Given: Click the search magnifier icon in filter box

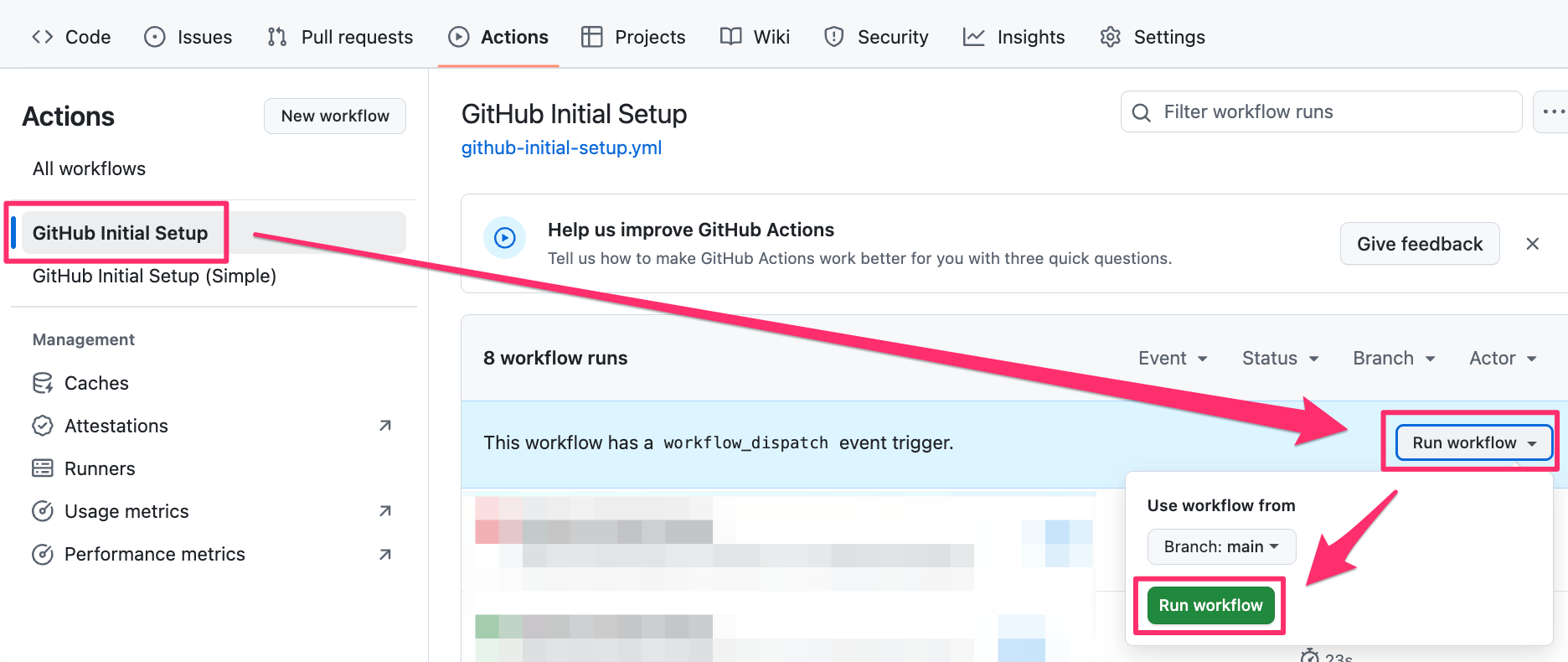Looking at the screenshot, I should [x=1142, y=112].
